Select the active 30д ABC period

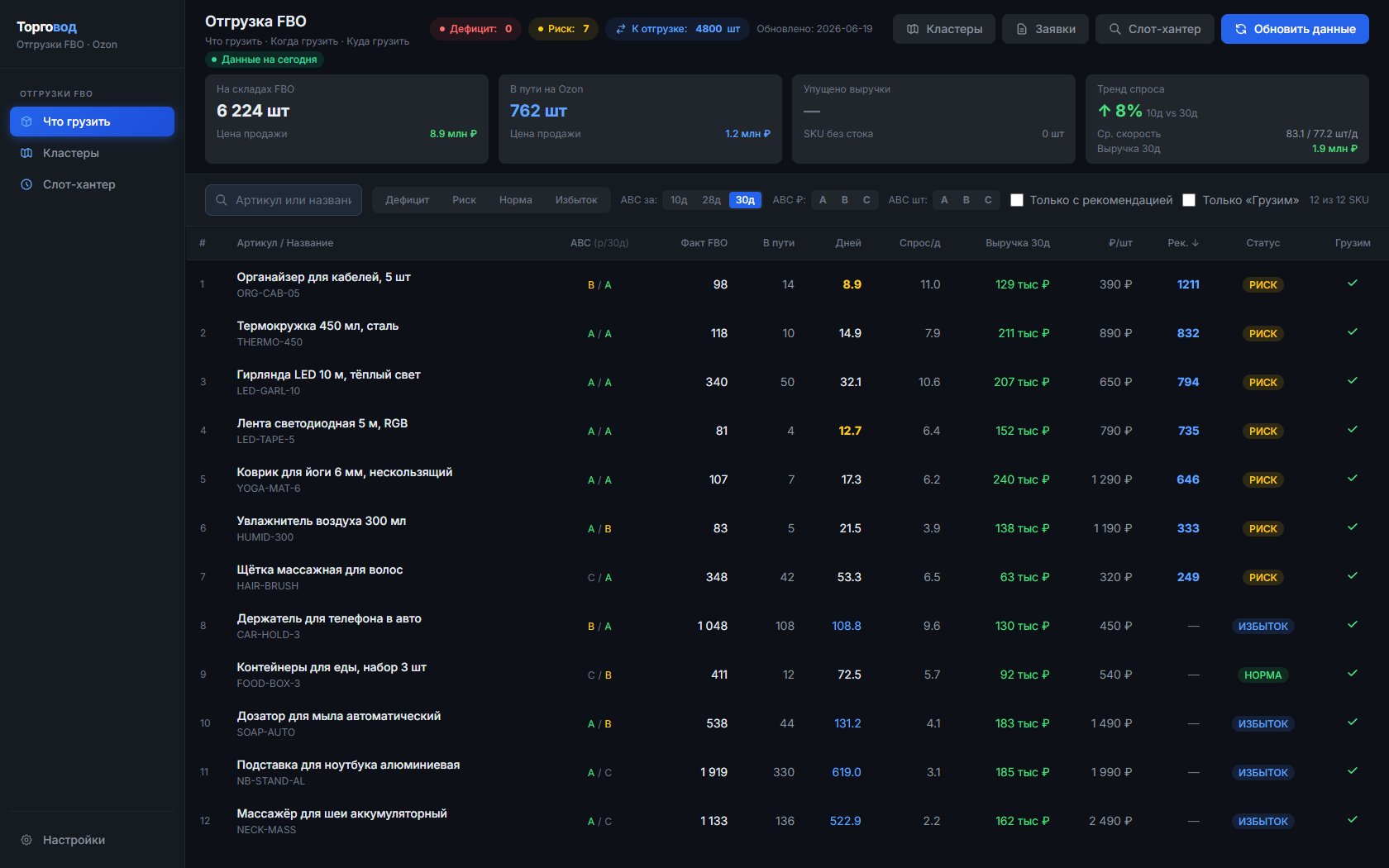tap(745, 200)
